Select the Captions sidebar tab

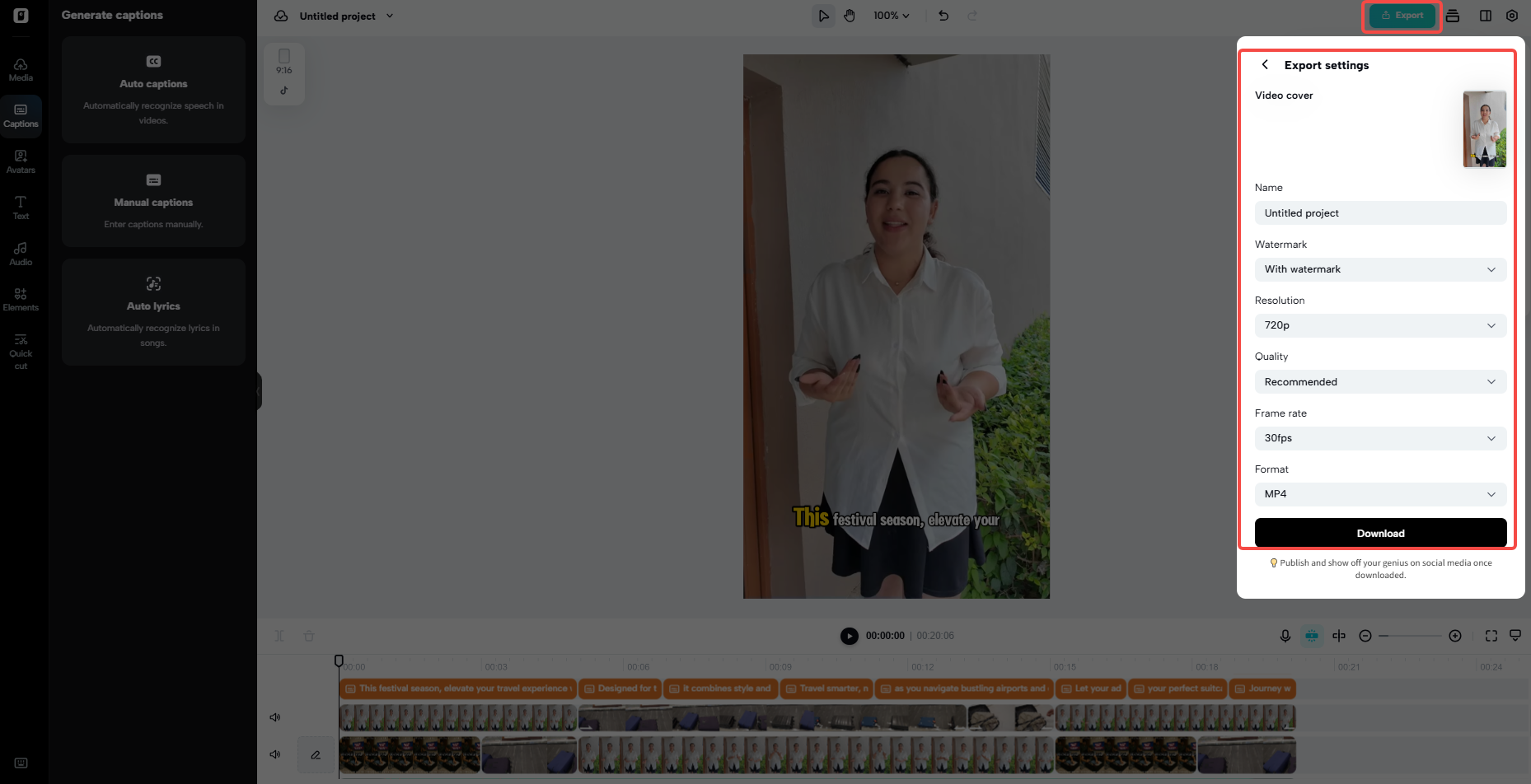[21, 115]
